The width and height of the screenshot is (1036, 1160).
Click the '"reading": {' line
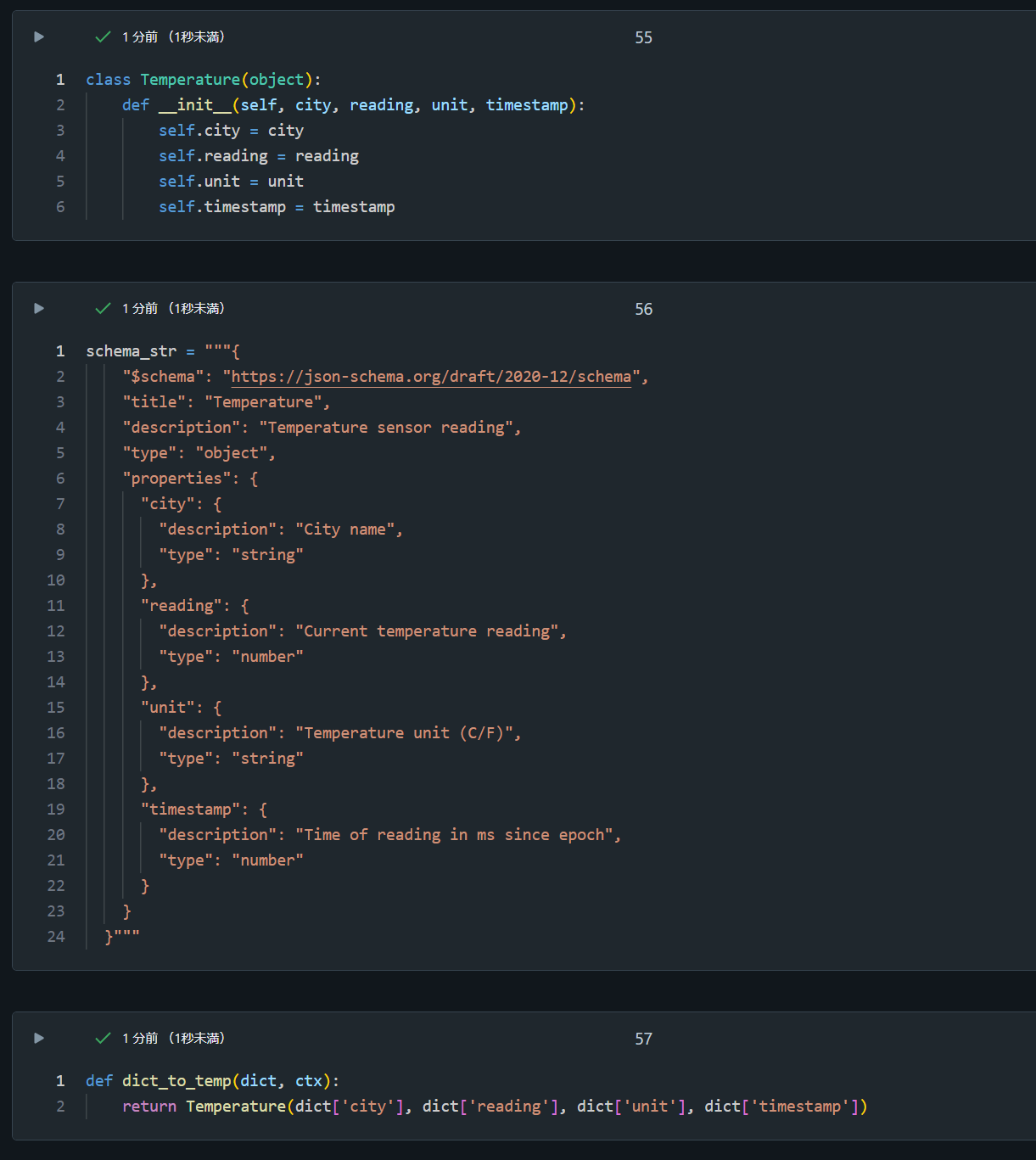(x=195, y=606)
